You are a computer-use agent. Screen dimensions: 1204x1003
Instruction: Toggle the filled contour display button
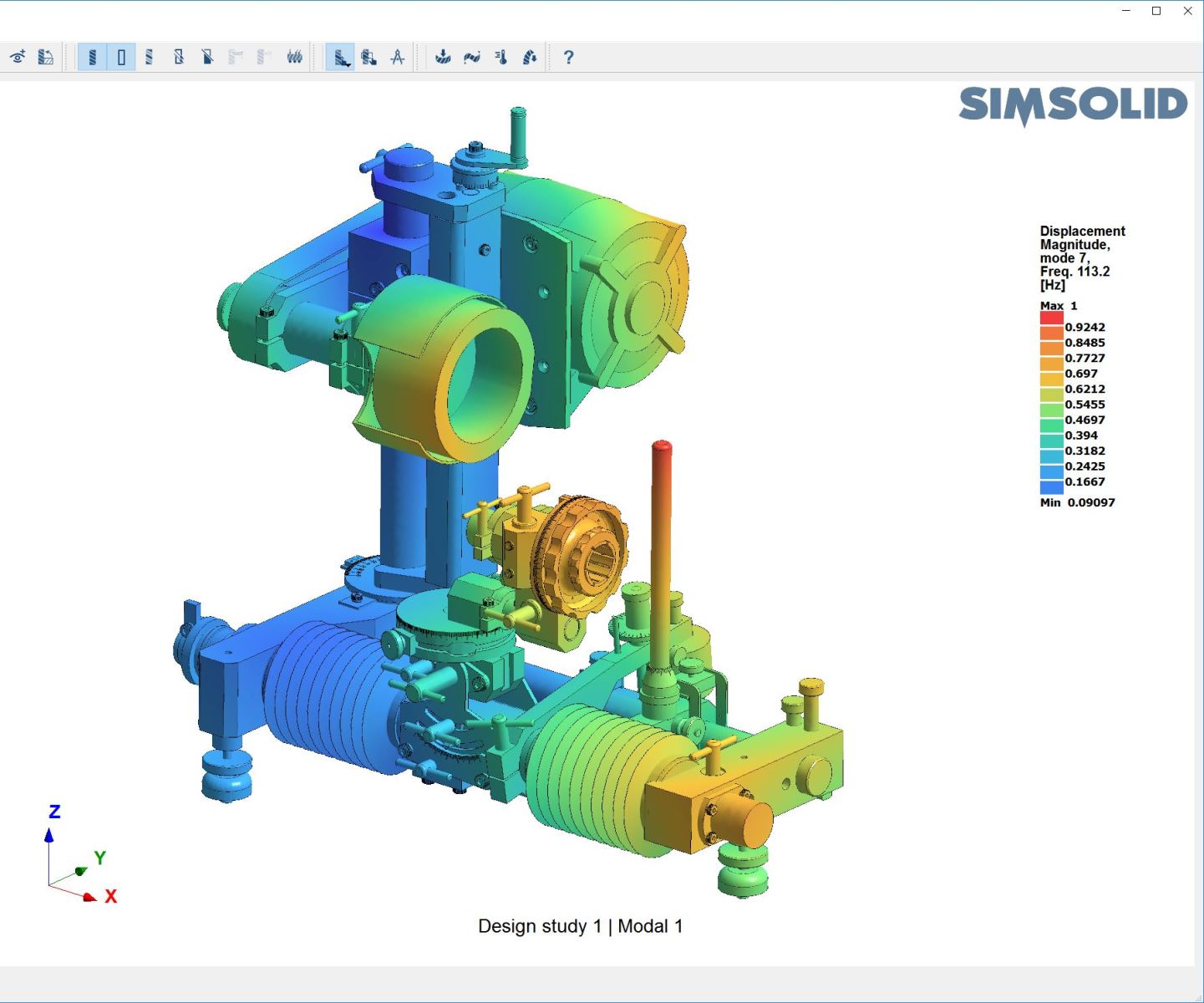coord(92,57)
